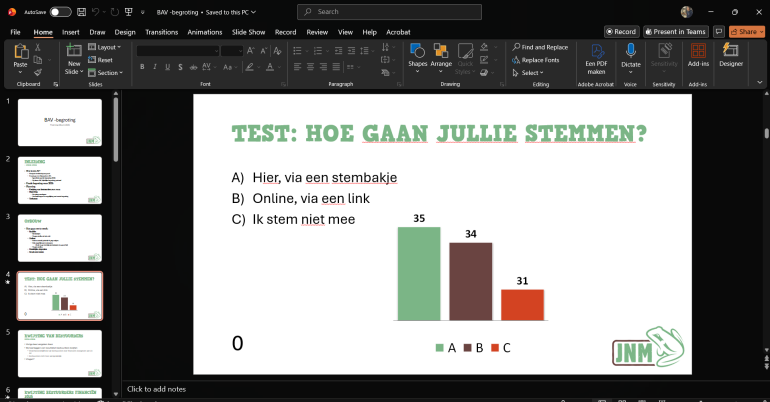This screenshot has width=770, height=402.
Task: Click the Shapes gallery icon
Action: tap(417, 51)
